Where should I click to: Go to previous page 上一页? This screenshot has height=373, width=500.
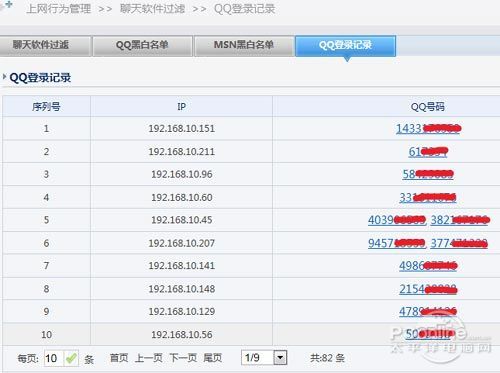[149, 358]
